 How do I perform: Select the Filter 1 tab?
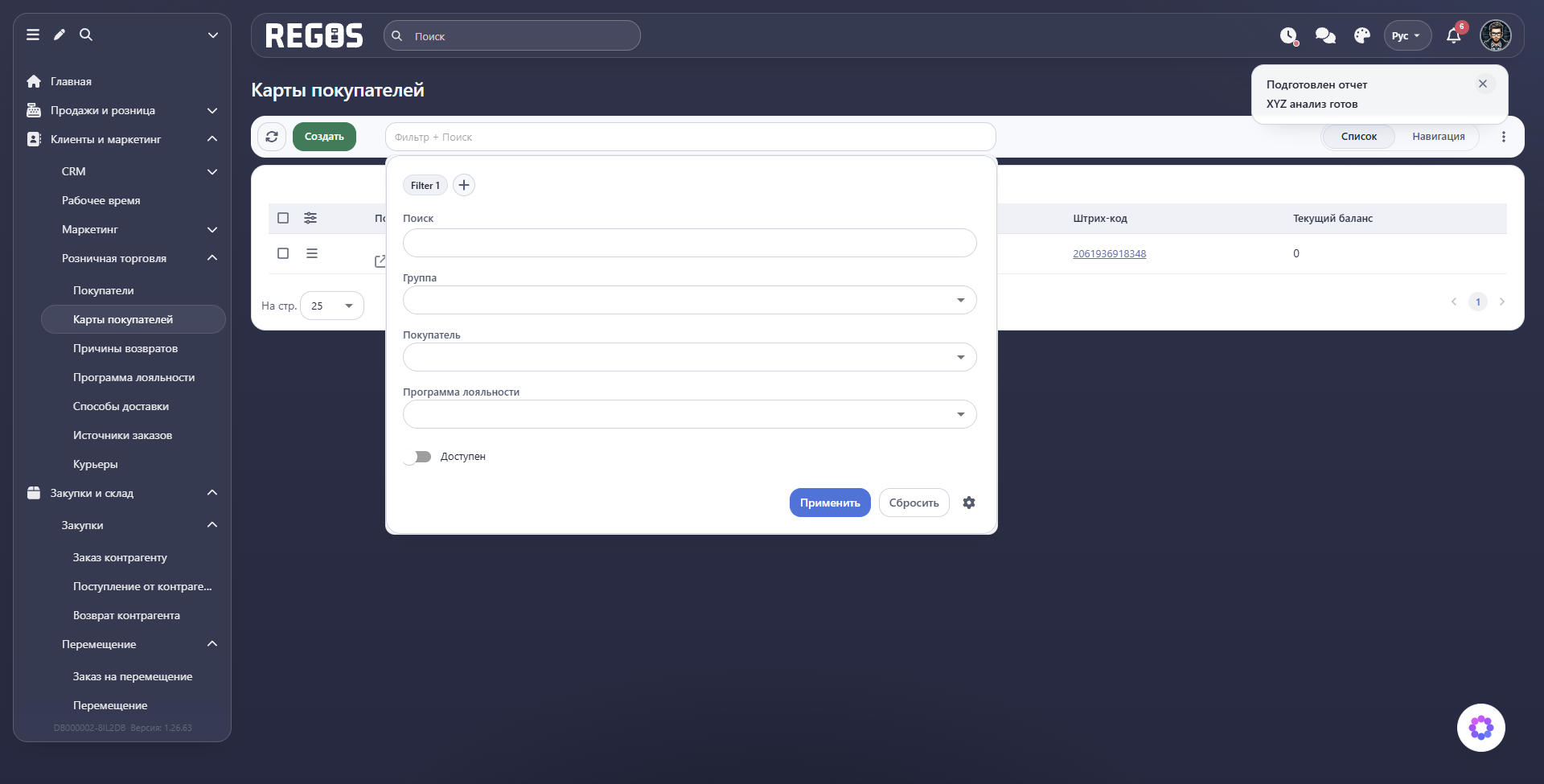[425, 185]
